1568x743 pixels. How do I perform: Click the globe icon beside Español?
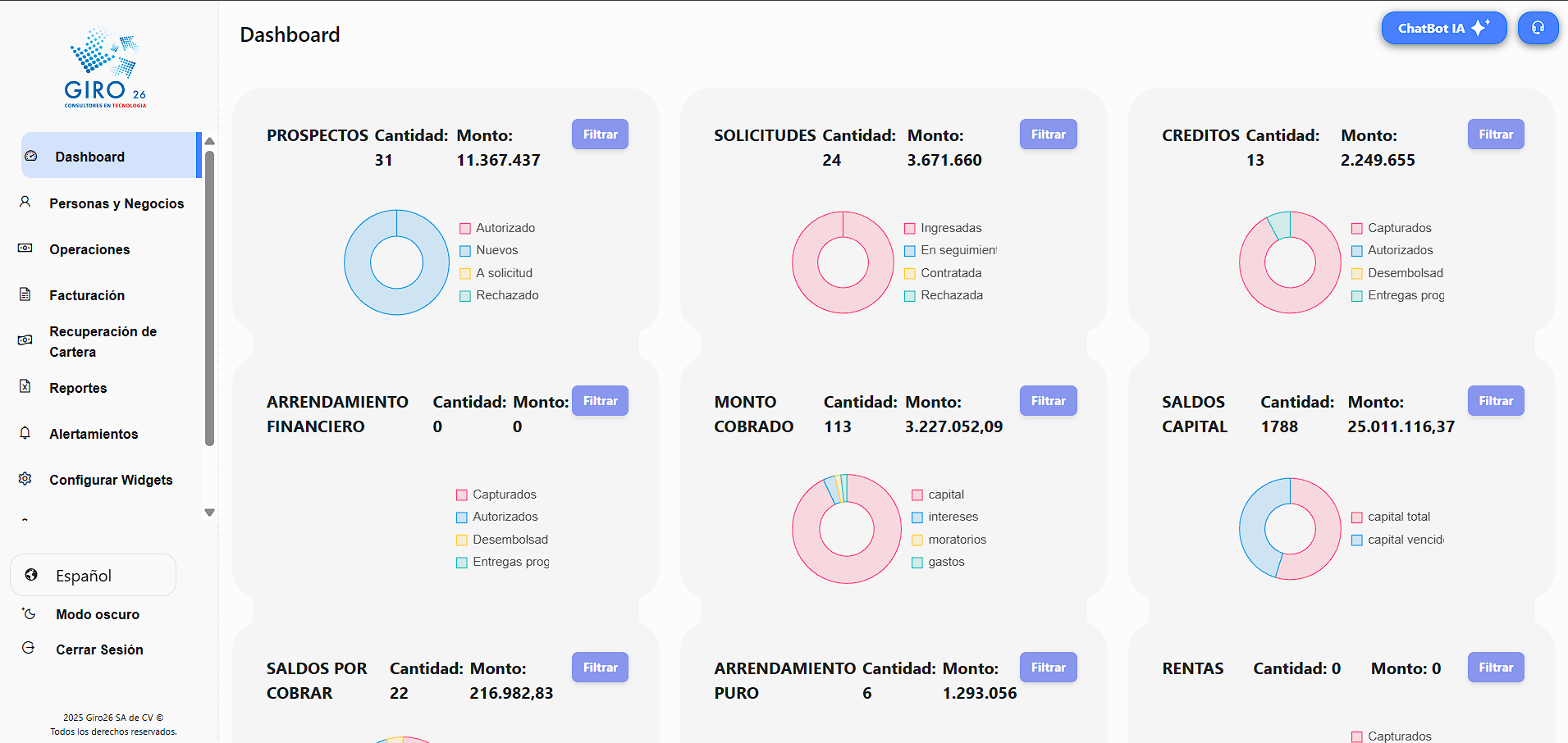coord(30,575)
